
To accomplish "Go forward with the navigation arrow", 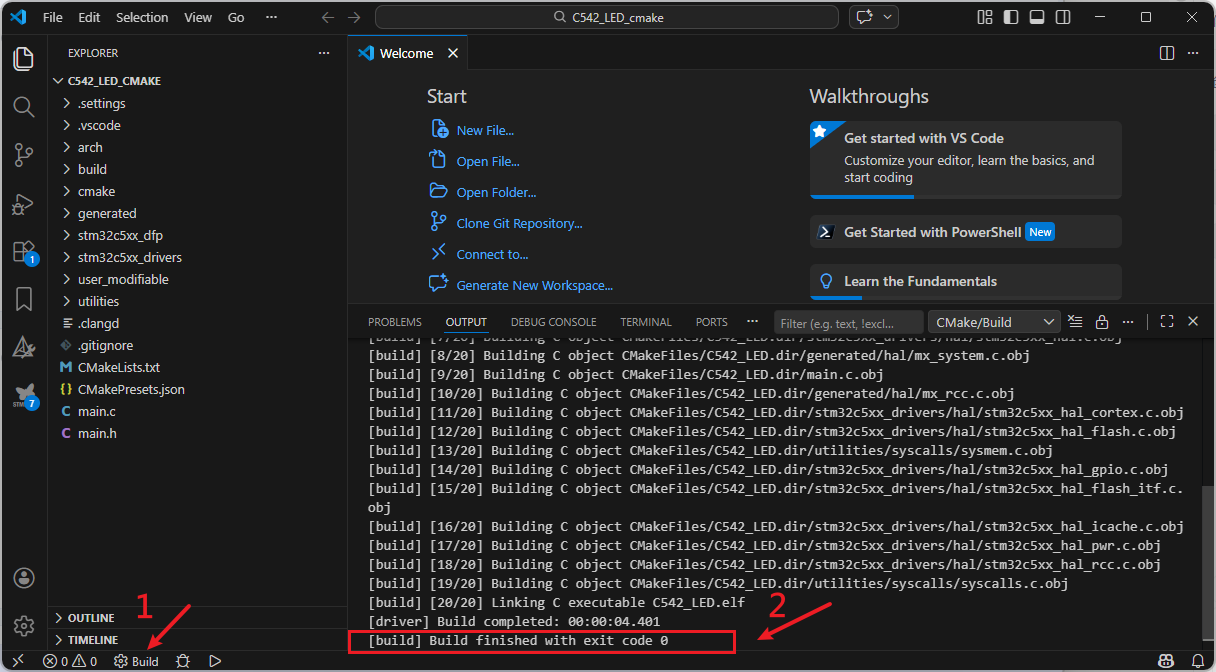I will [354, 17].
